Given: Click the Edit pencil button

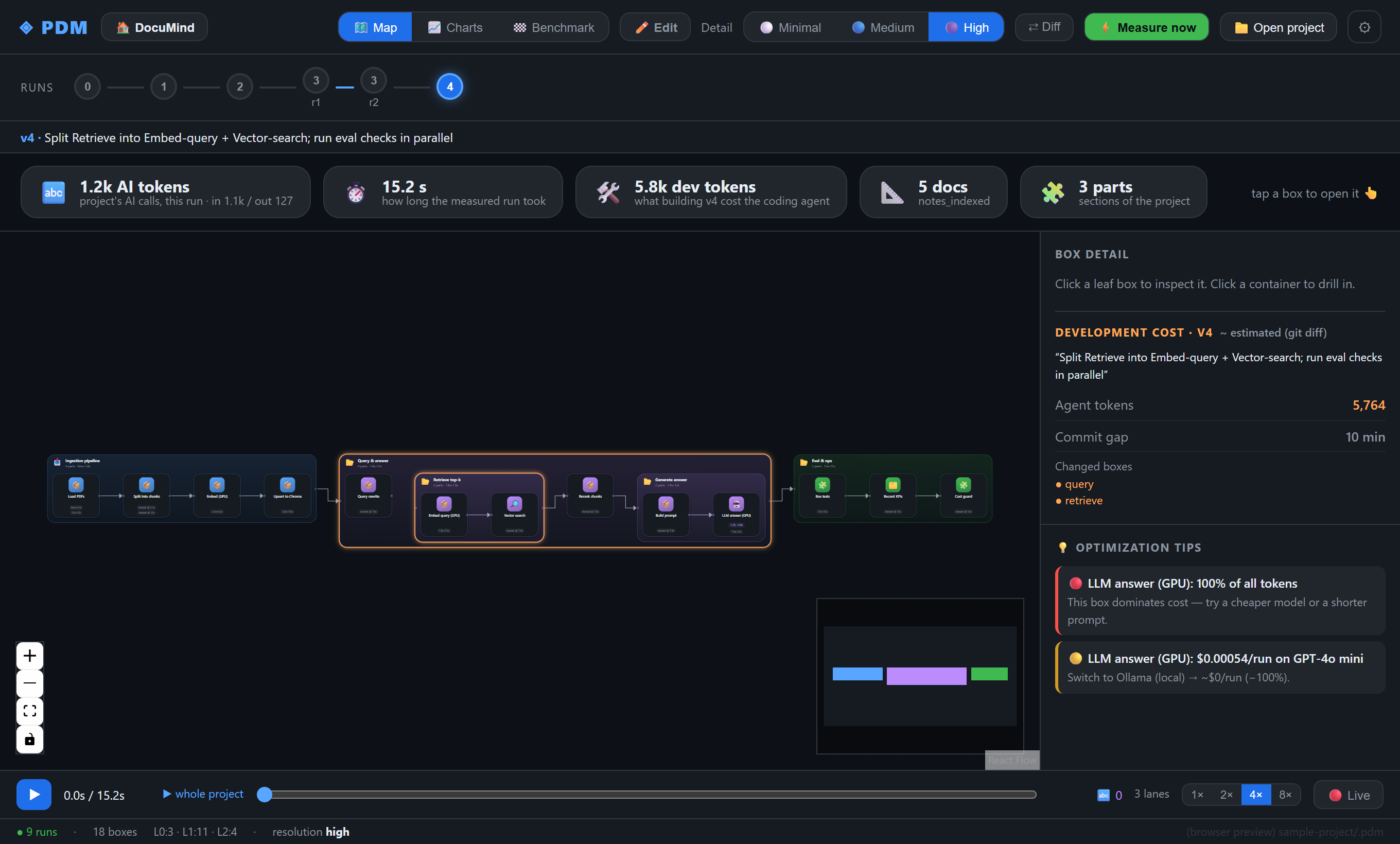Looking at the screenshot, I should tap(655, 27).
